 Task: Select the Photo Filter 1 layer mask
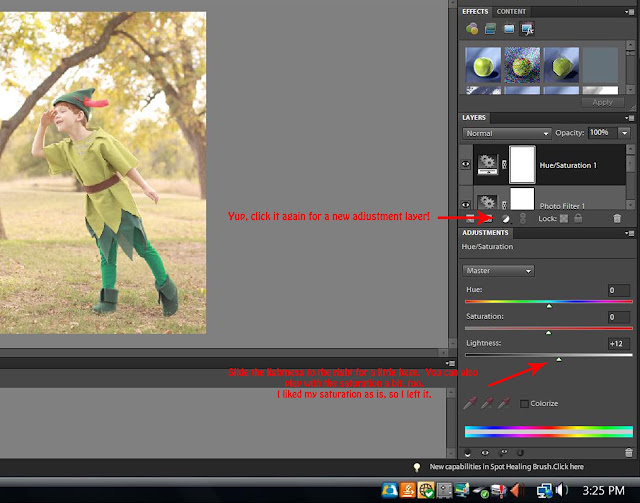[522, 199]
